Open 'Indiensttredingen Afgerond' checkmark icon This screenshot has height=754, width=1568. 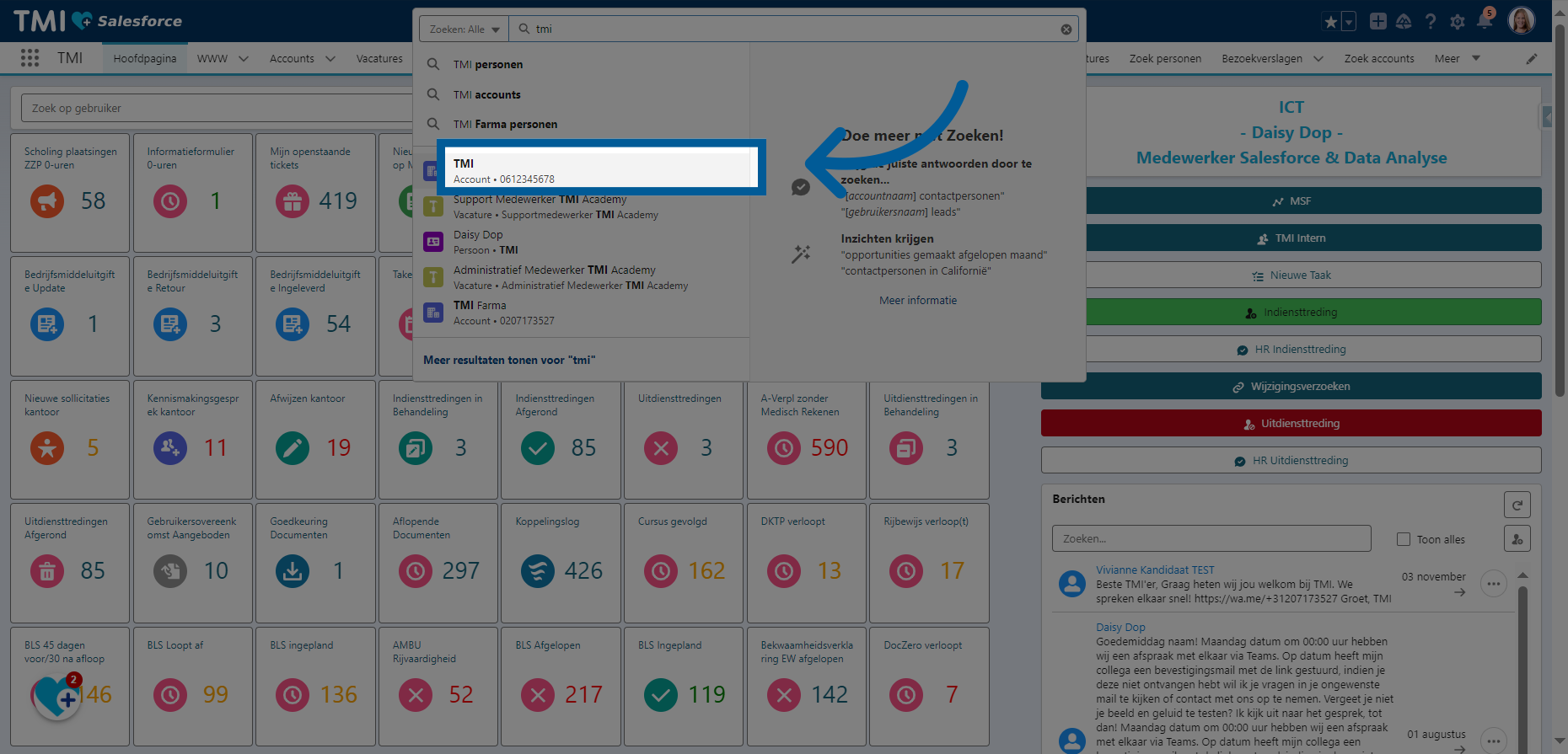point(538,448)
